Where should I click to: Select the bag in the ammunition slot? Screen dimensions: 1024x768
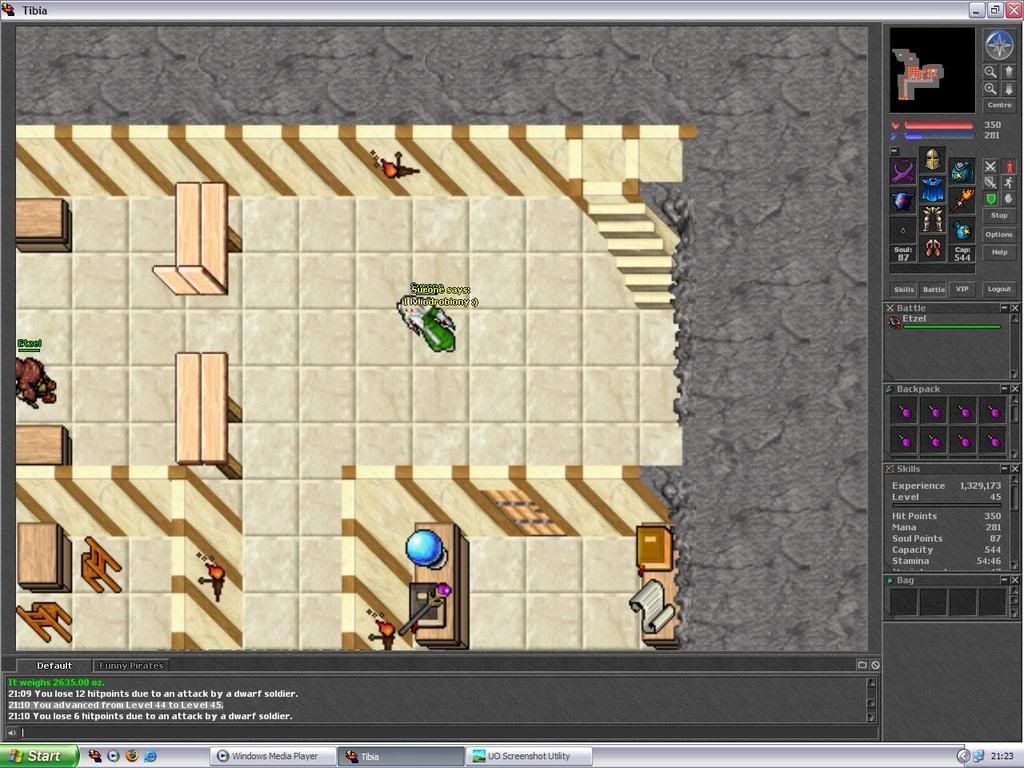pos(962,231)
